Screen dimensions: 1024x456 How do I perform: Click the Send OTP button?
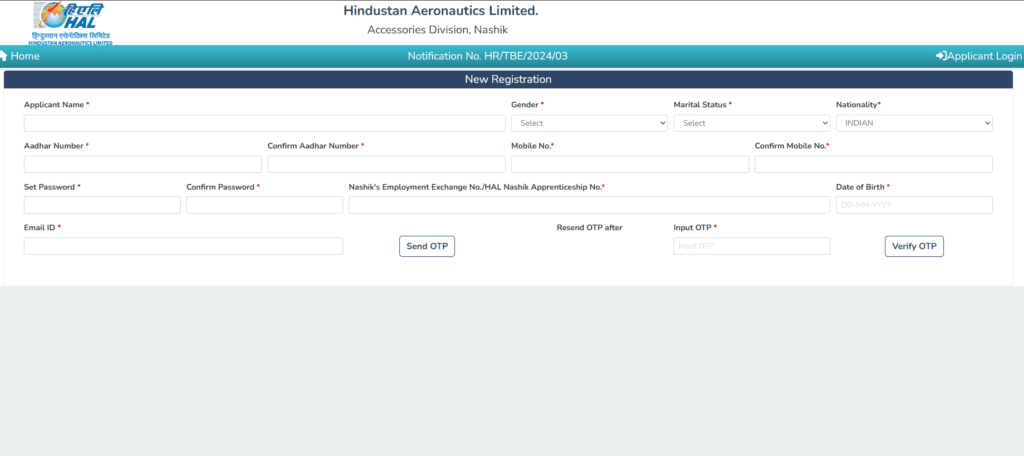pyautogui.click(x=427, y=246)
